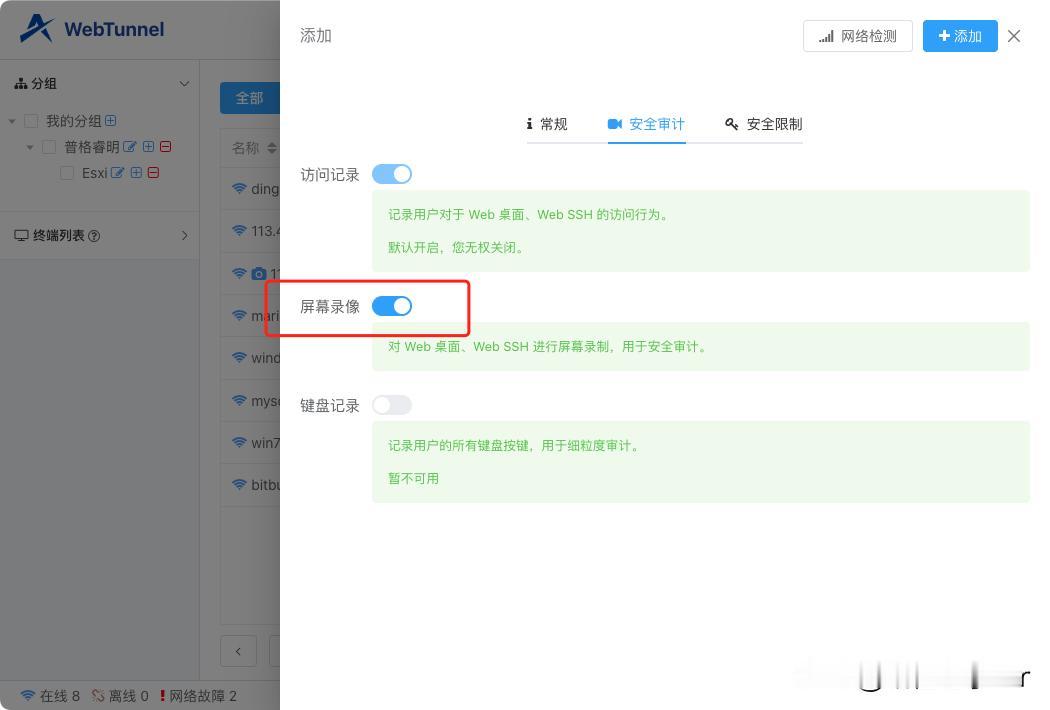This screenshot has height=710, width=1050.
Task: Click the wifi icon beside win7 row
Action: coord(239,443)
